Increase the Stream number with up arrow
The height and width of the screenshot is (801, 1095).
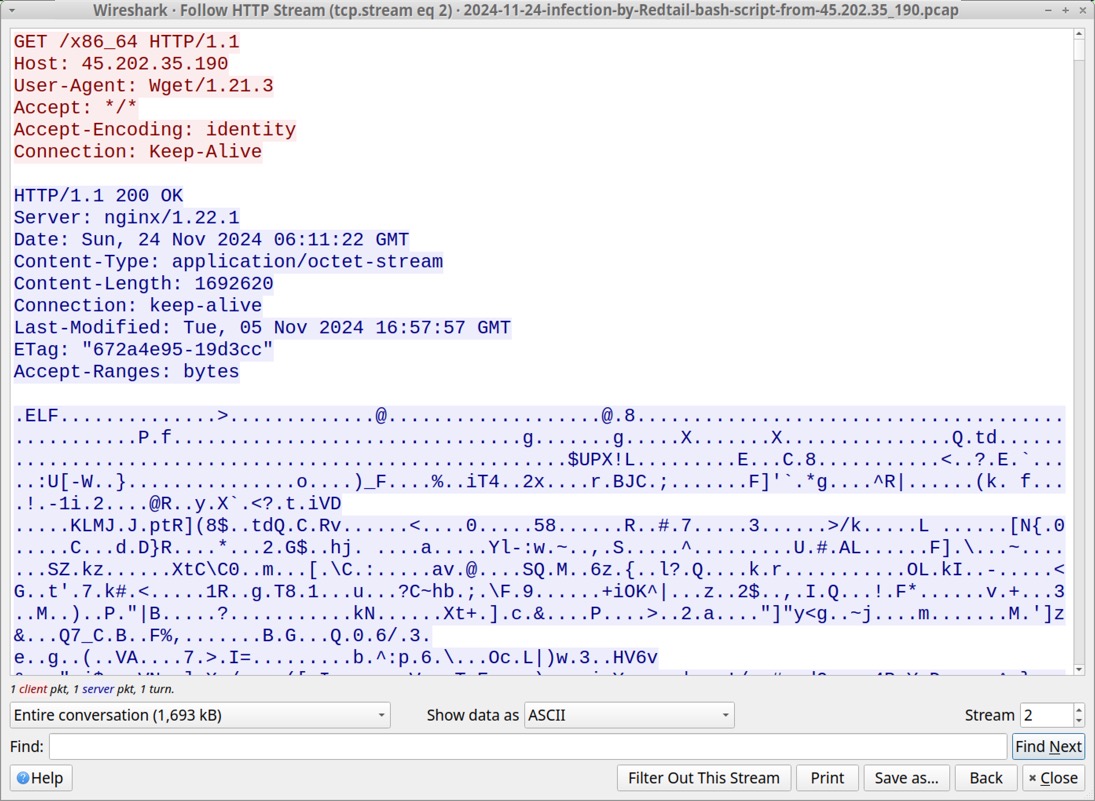[1079, 710]
